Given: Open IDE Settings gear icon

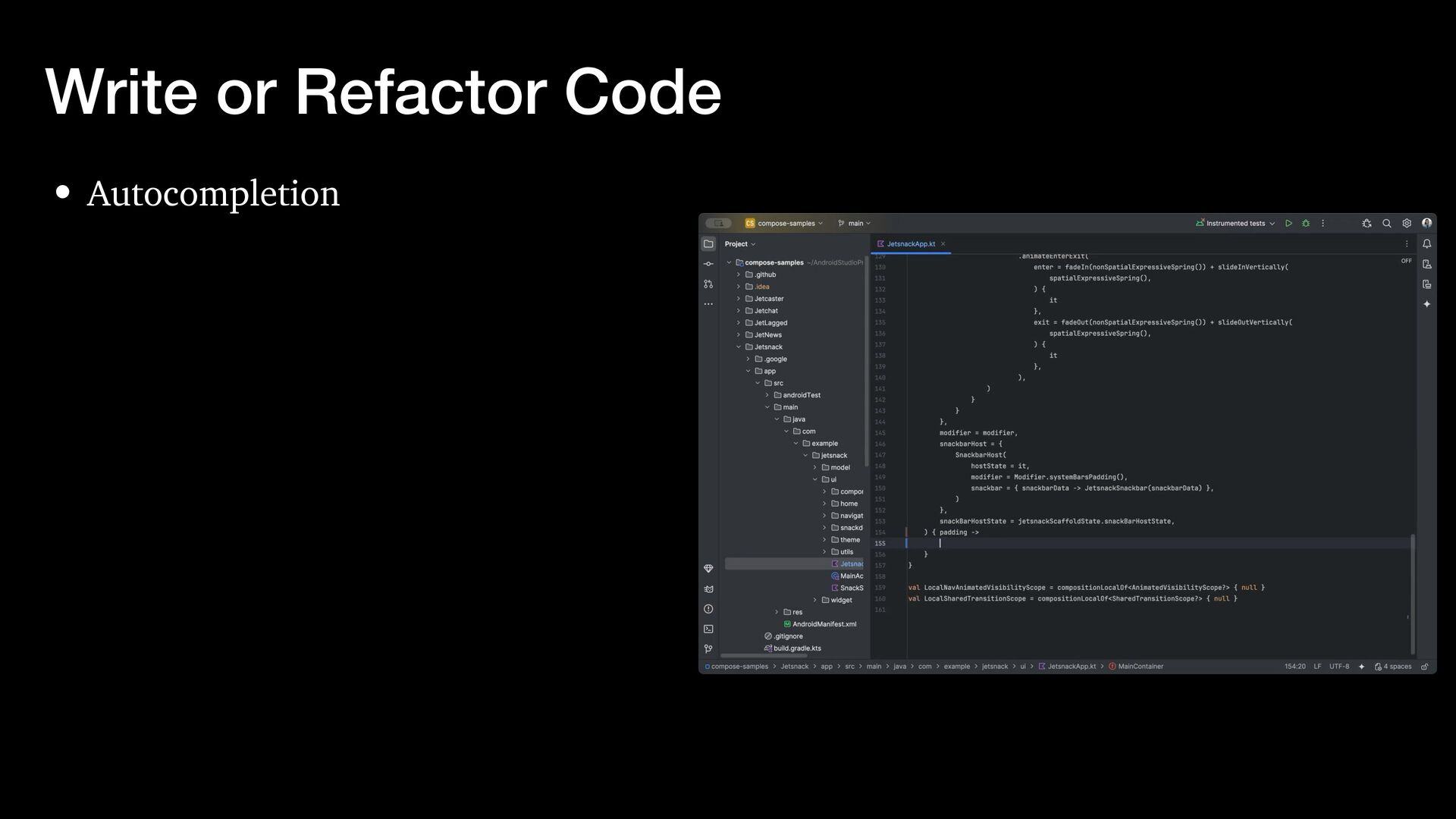Looking at the screenshot, I should 1407,224.
